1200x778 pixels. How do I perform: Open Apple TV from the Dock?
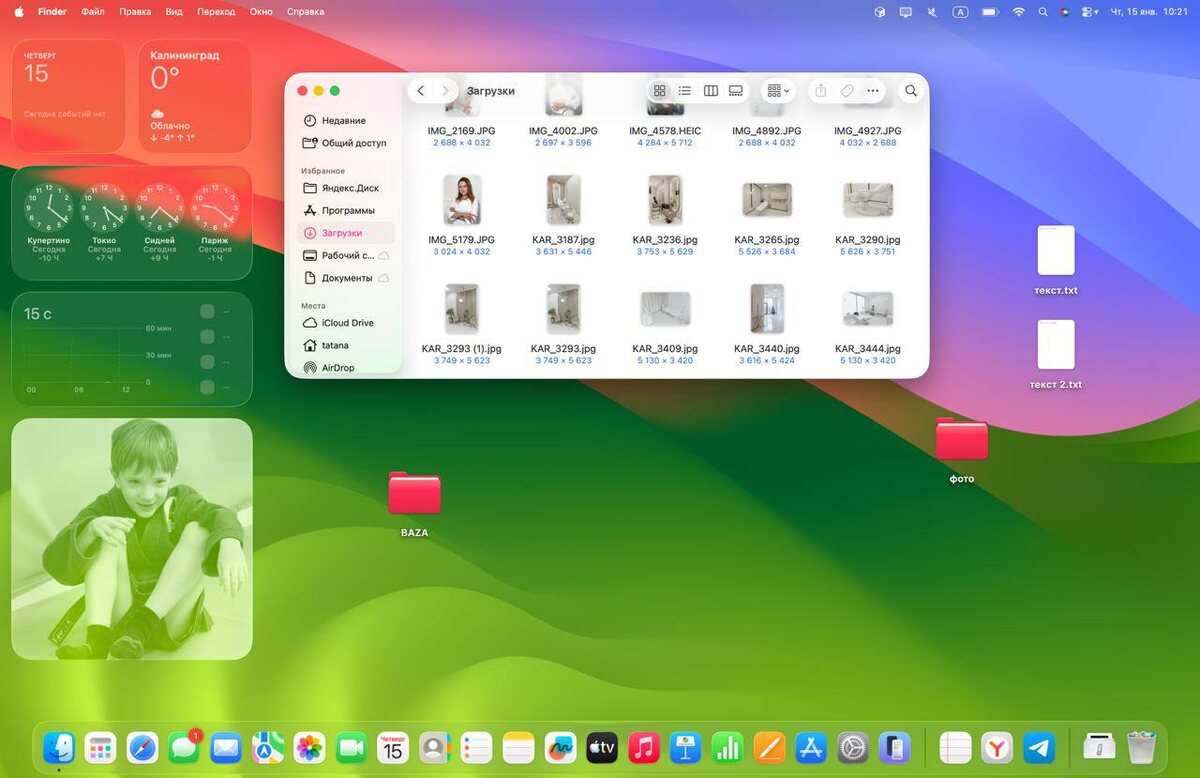(x=602, y=747)
